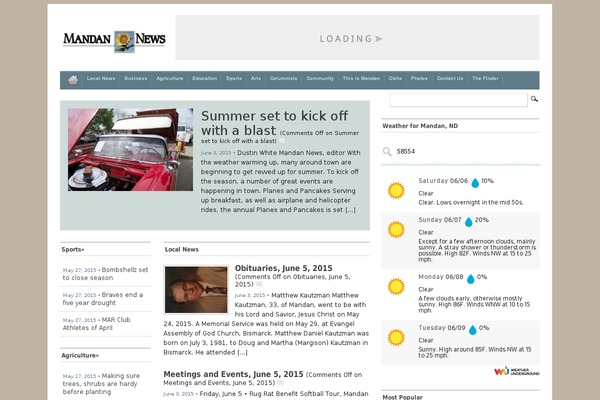Click the 'Monday 06/08' forecast label
The width and height of the screenshot is (600, 400).
[x=441, y=277]
